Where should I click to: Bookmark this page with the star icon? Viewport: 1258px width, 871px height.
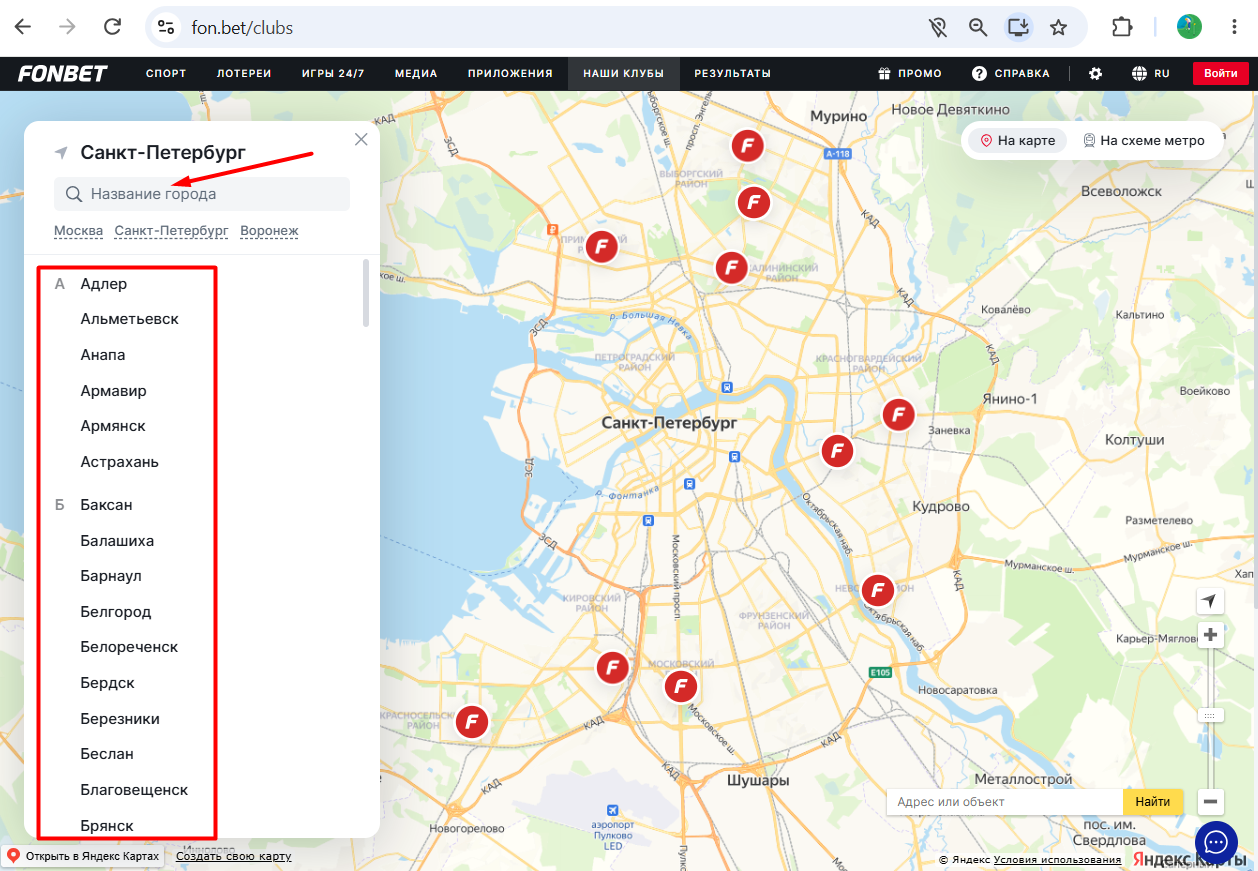(x=1058, y=27)
